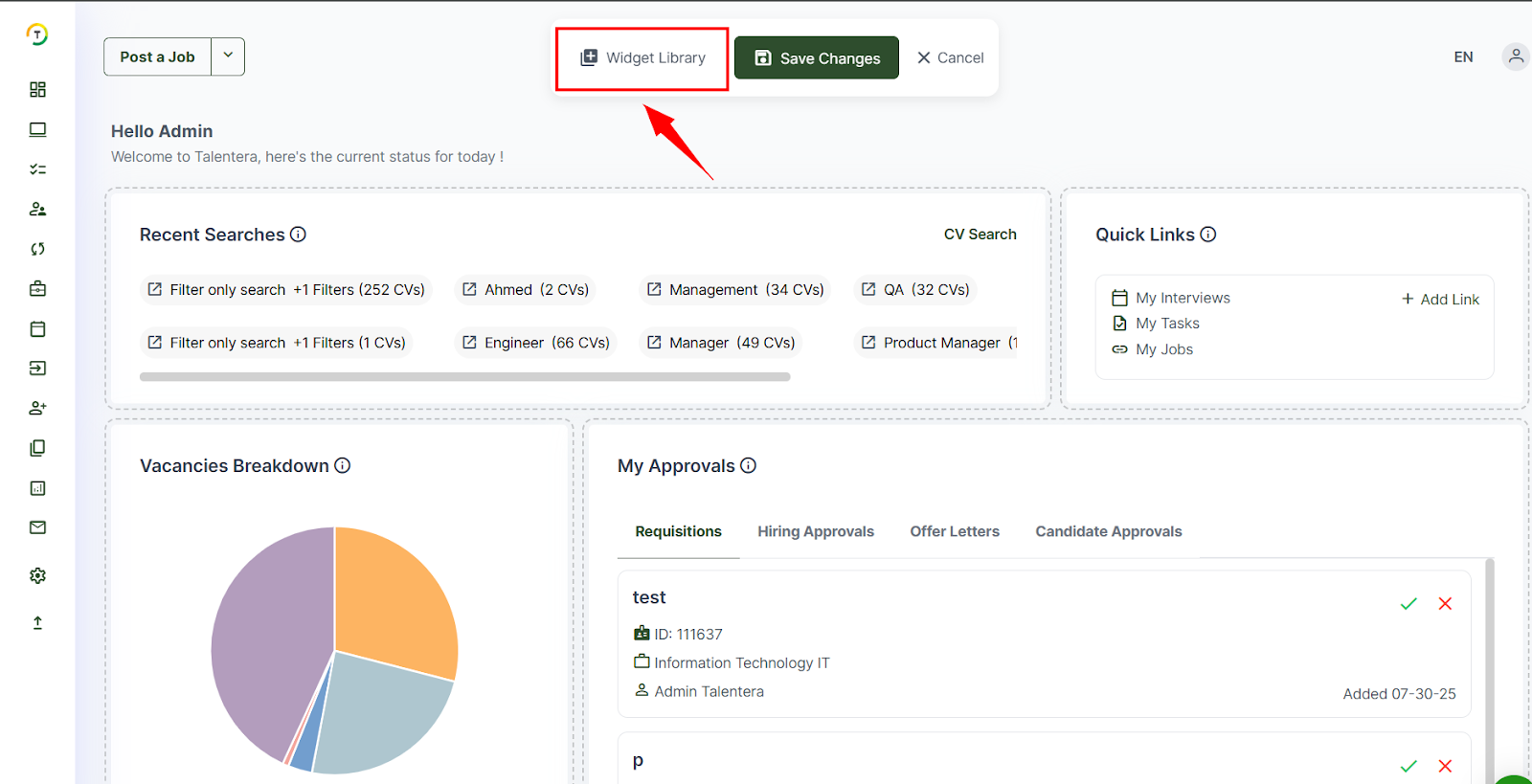The width and height of the screenshot is (1532, 784).
Task: Click the Save Changes button
Action: tap(816, 58)
